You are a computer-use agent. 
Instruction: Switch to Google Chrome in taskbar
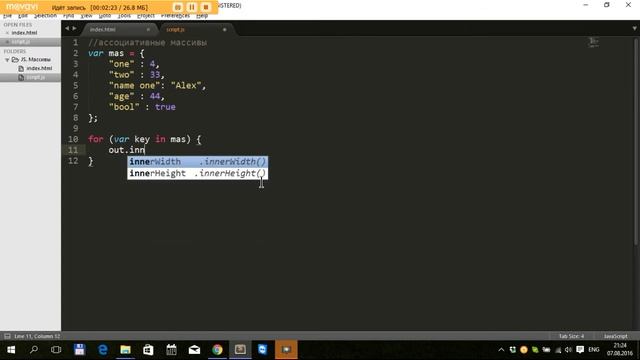tap(217, 350)
